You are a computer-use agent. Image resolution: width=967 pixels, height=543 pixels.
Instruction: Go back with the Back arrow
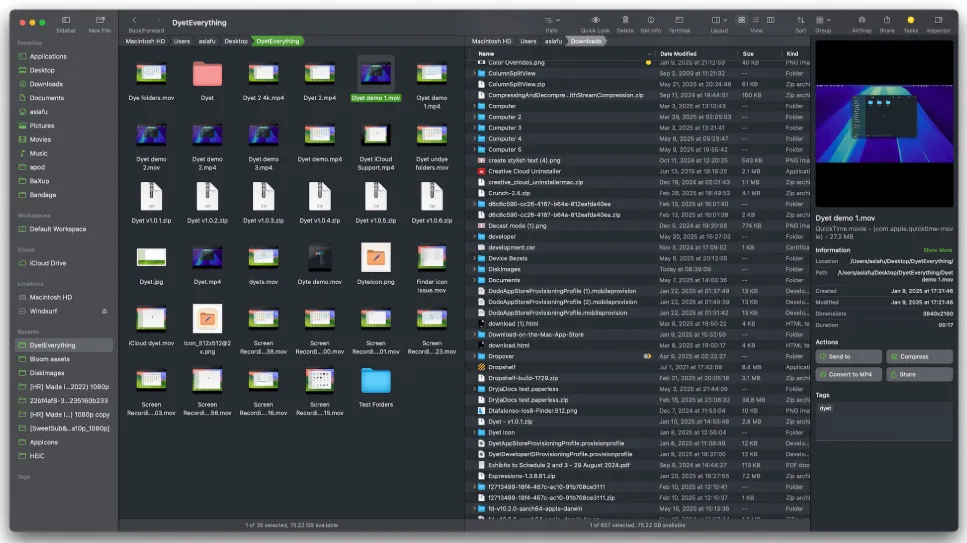click(x=134, y=20)
